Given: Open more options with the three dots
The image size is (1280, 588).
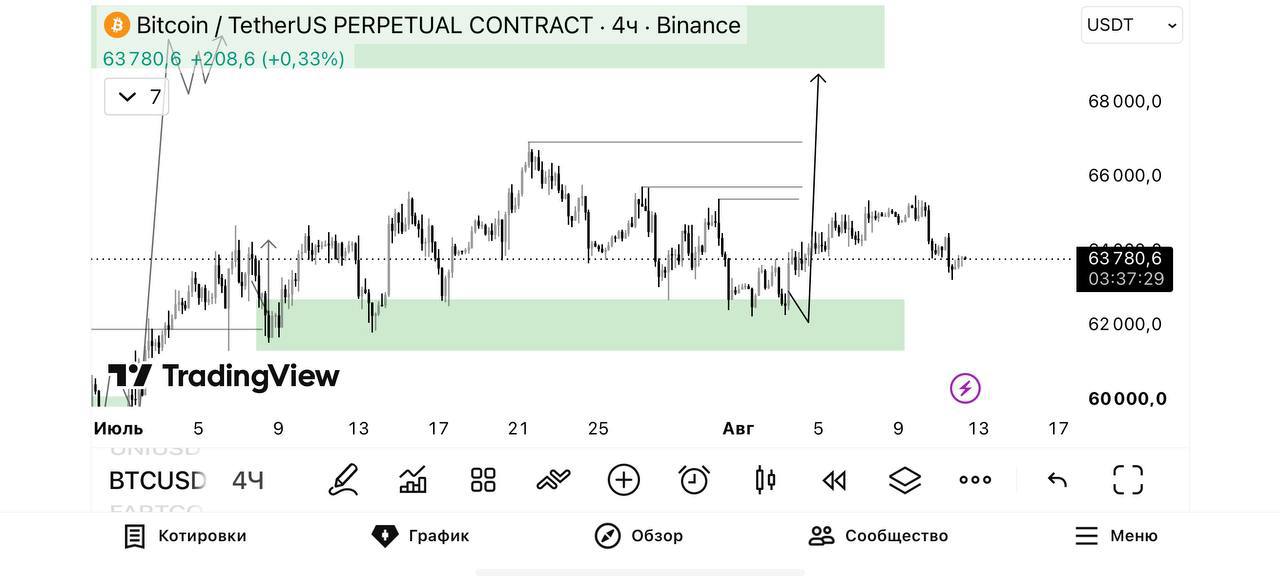Looking at the screenshot, I should [x=975, y=480].
